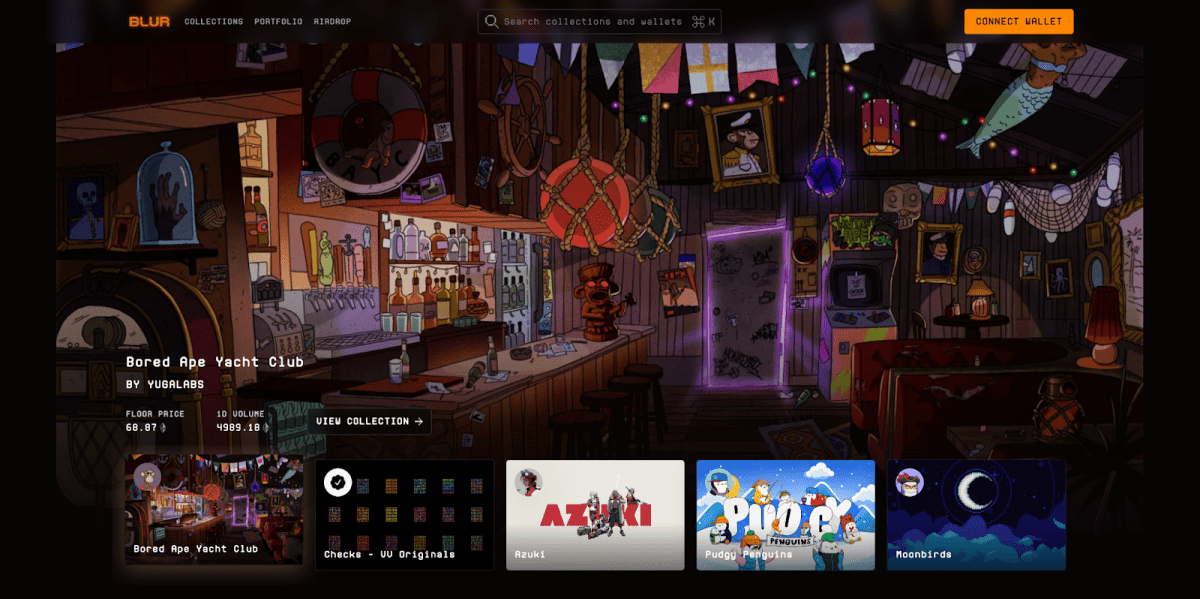Open the Portfolio page

[278, 21]
